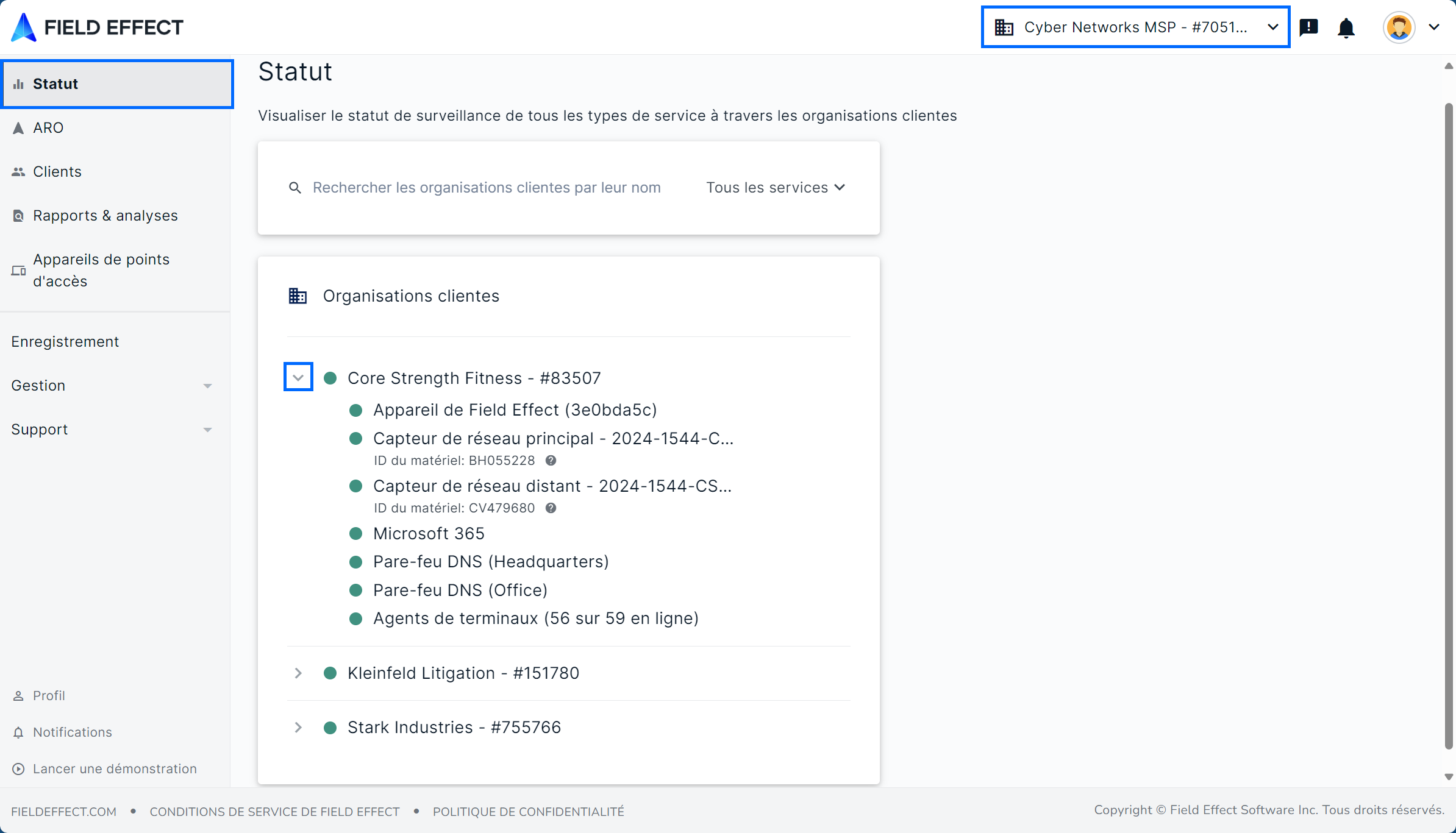Click the feedback announcement icon in header
The image size is (1456, 833).
(1308, 27)
